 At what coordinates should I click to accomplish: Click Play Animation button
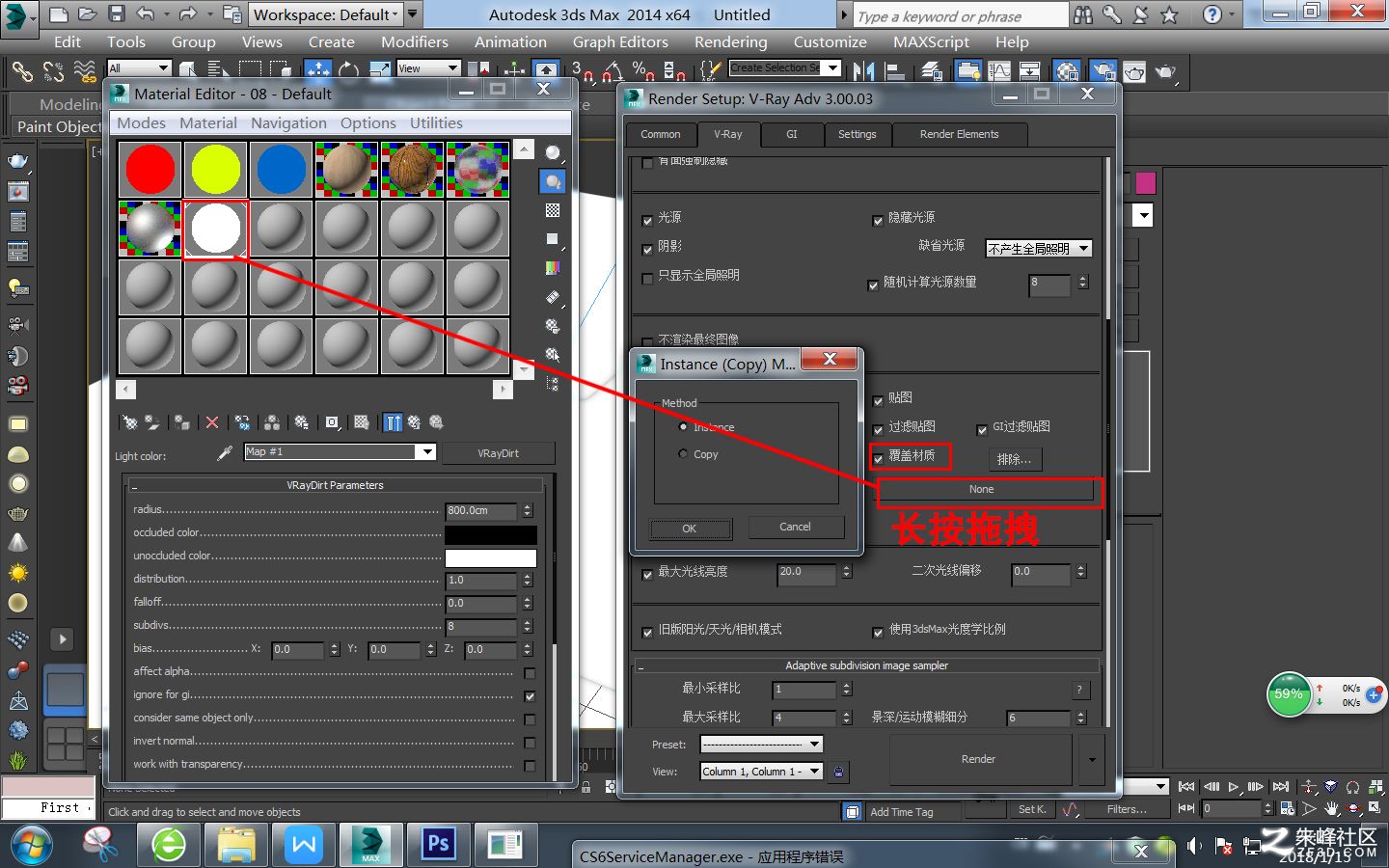1234,787
